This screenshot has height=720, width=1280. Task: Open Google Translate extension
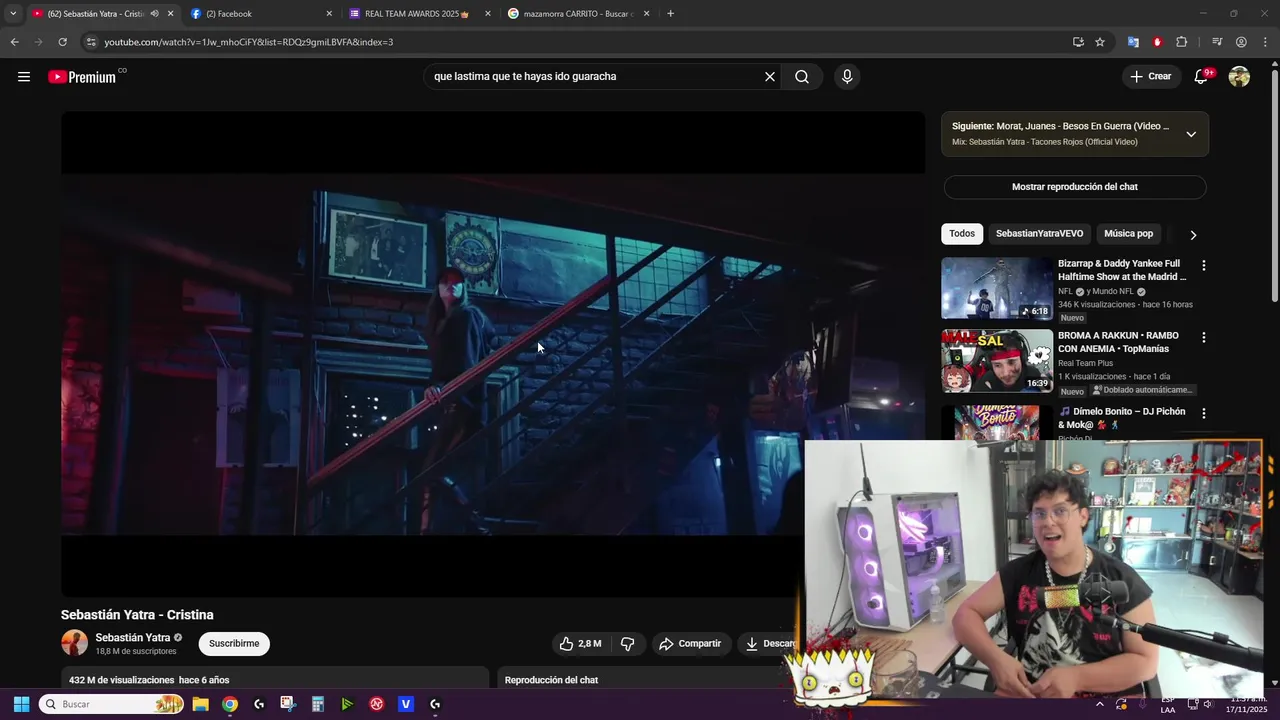1133,42
